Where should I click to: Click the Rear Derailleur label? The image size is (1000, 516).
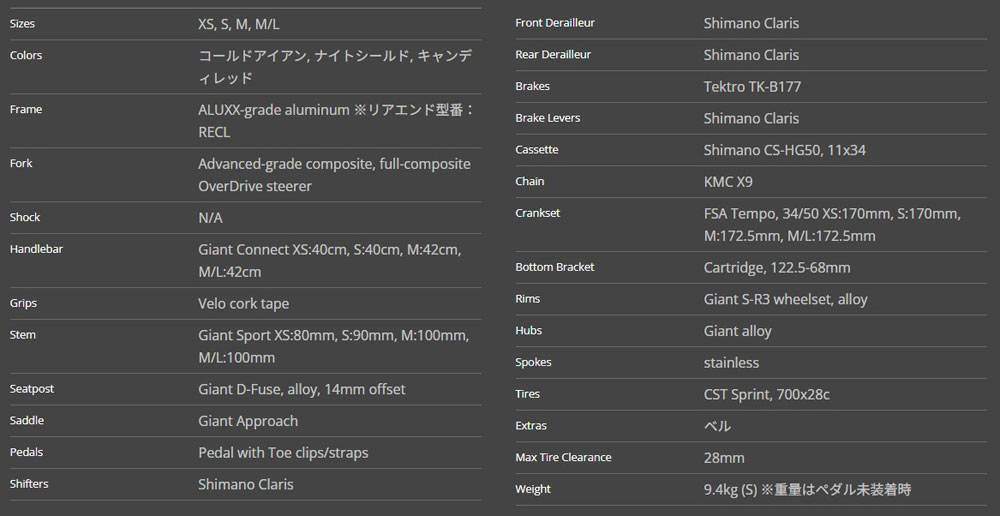[553, 55]
